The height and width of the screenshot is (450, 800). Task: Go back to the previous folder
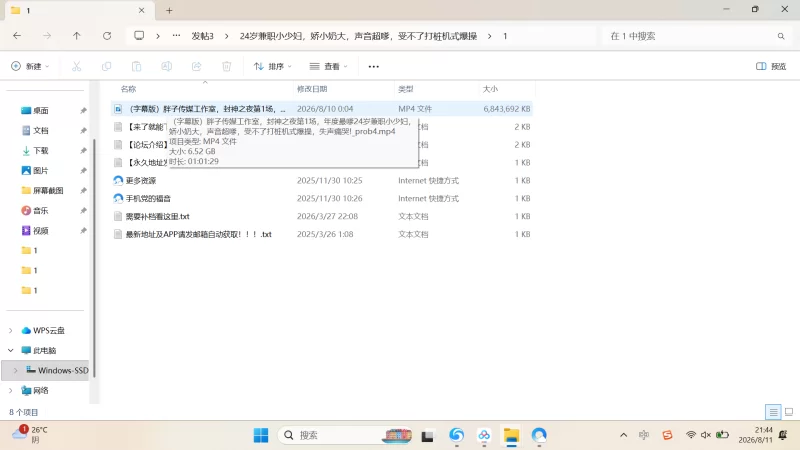17,36
